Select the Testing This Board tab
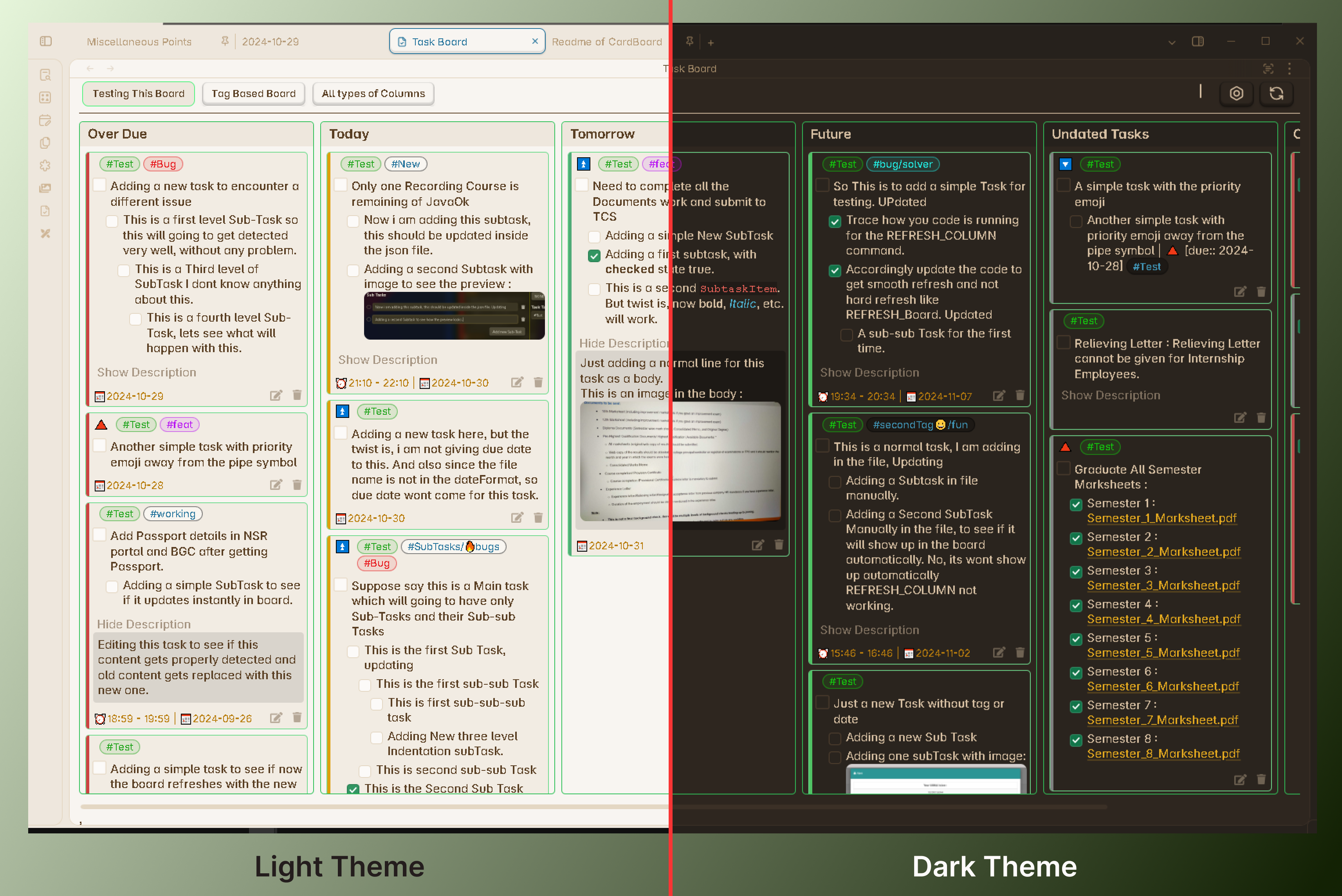The image size is (1342, 896). (x=138, y=94)
